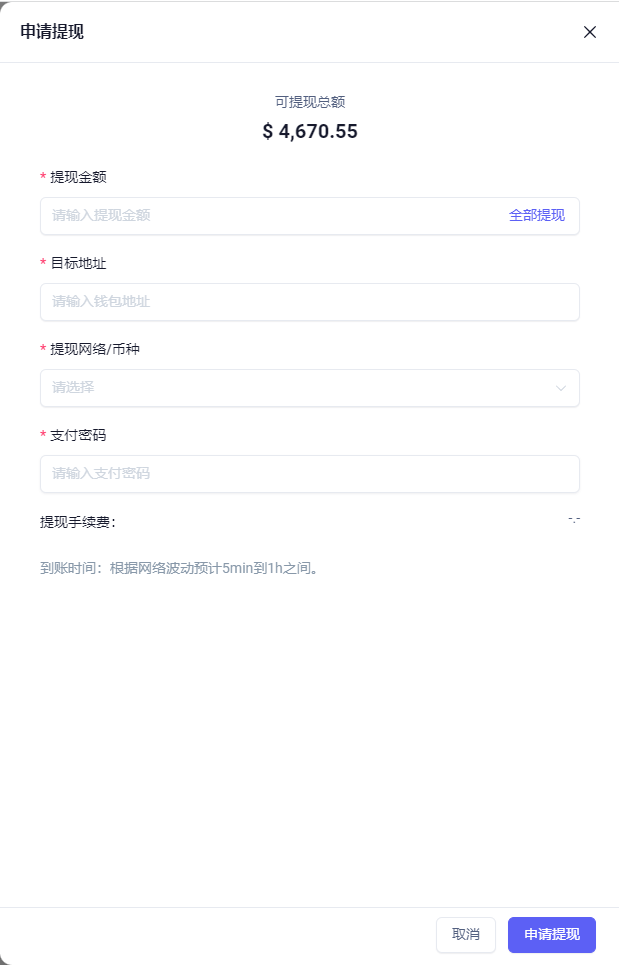Select the $ 4,670.55 balance amount

[x=310, y=131]
